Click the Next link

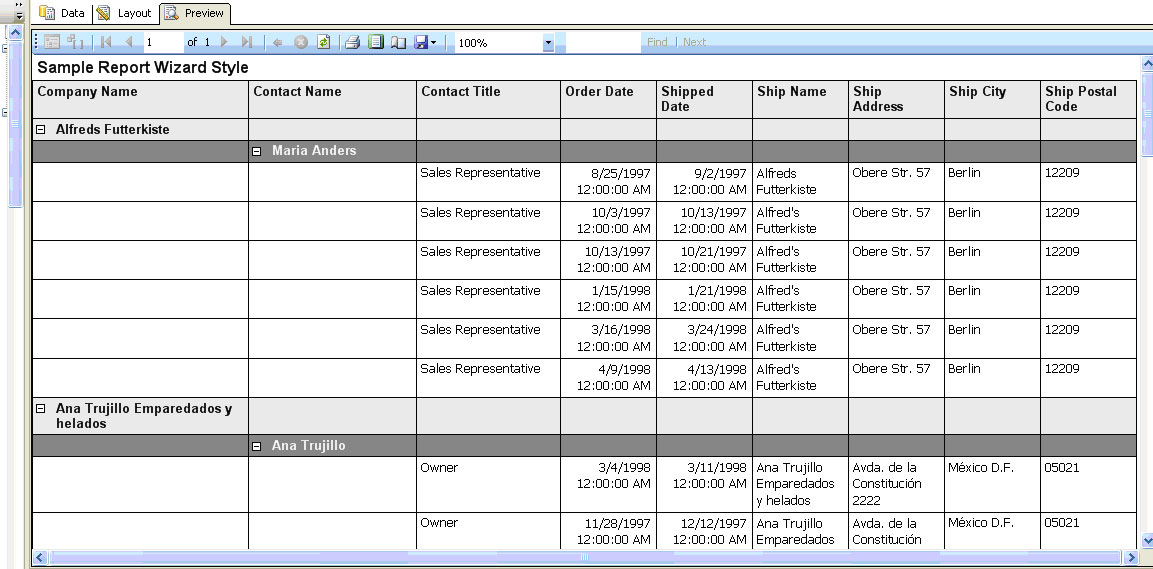point(694,42)
